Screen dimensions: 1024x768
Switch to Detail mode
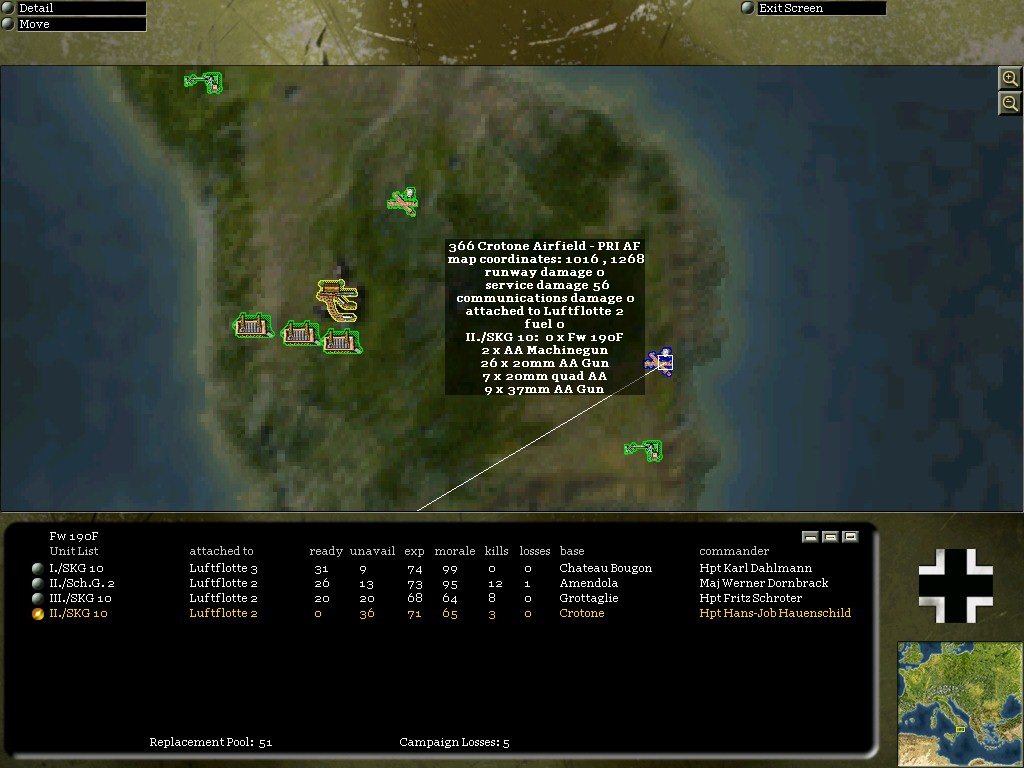tap(74, 8)
